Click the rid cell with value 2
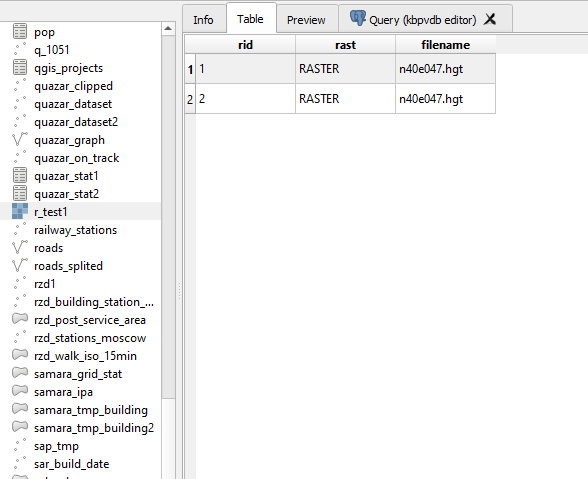588x479 pixels. (x=245, y=99)
